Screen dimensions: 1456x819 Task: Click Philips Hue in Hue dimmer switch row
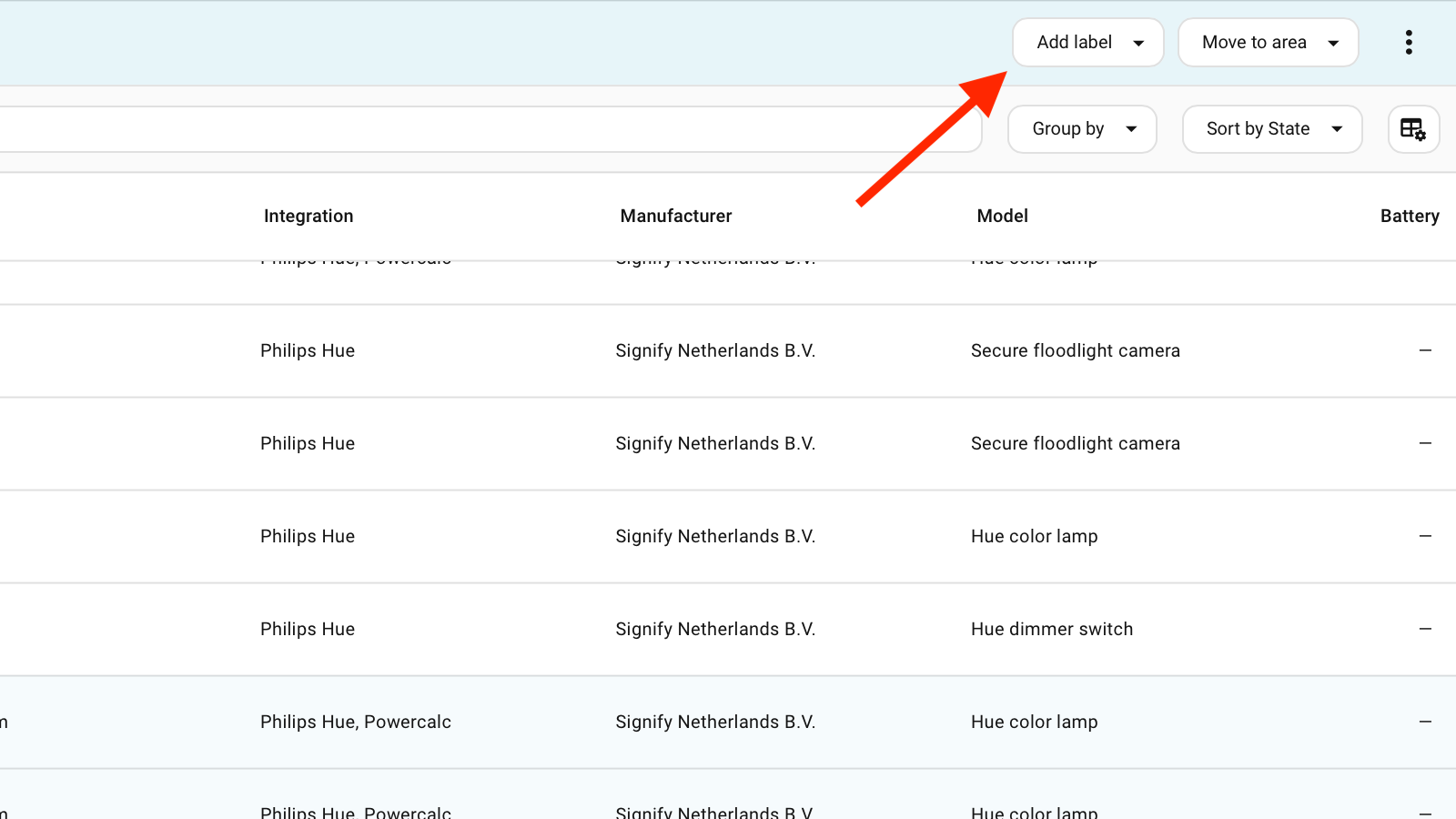click(308, 630)
